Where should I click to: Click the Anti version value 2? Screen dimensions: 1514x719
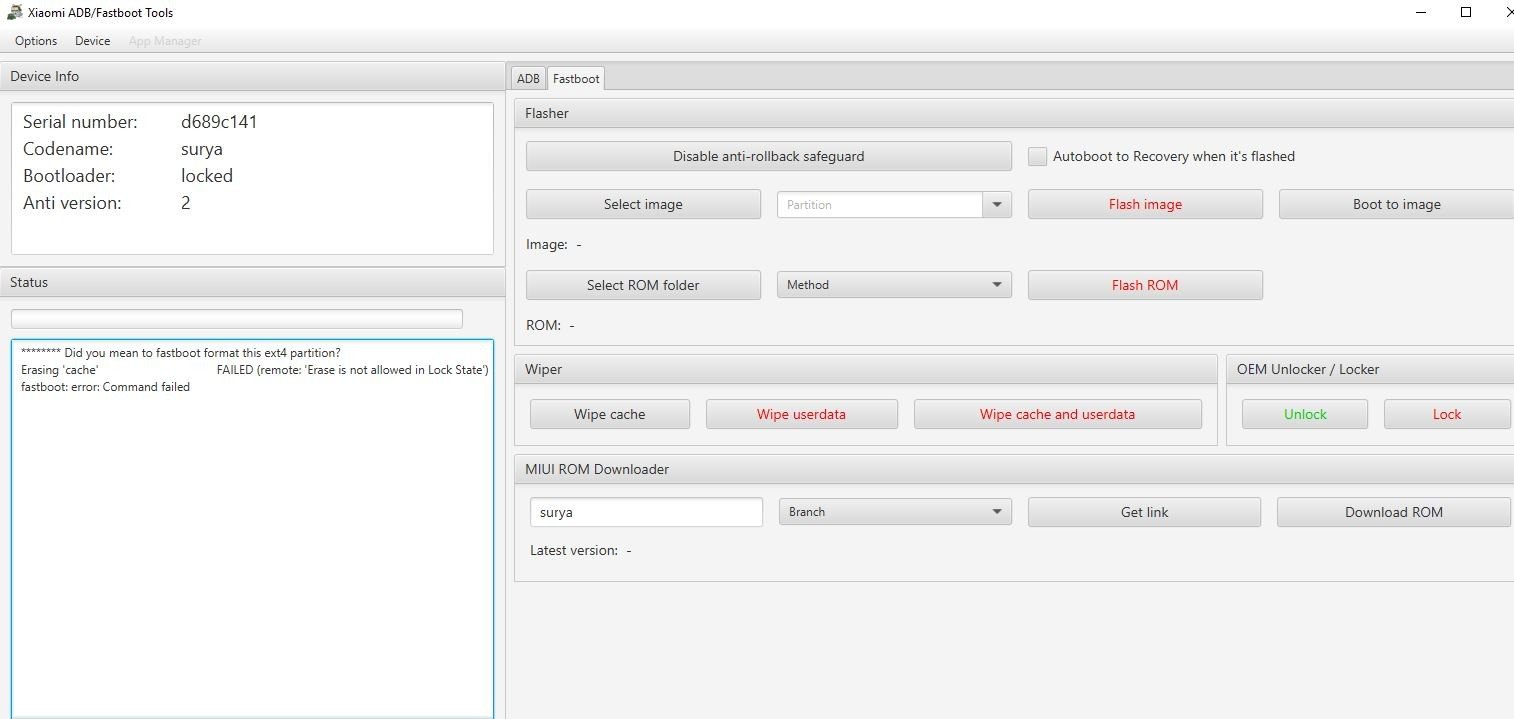point(186,203)
